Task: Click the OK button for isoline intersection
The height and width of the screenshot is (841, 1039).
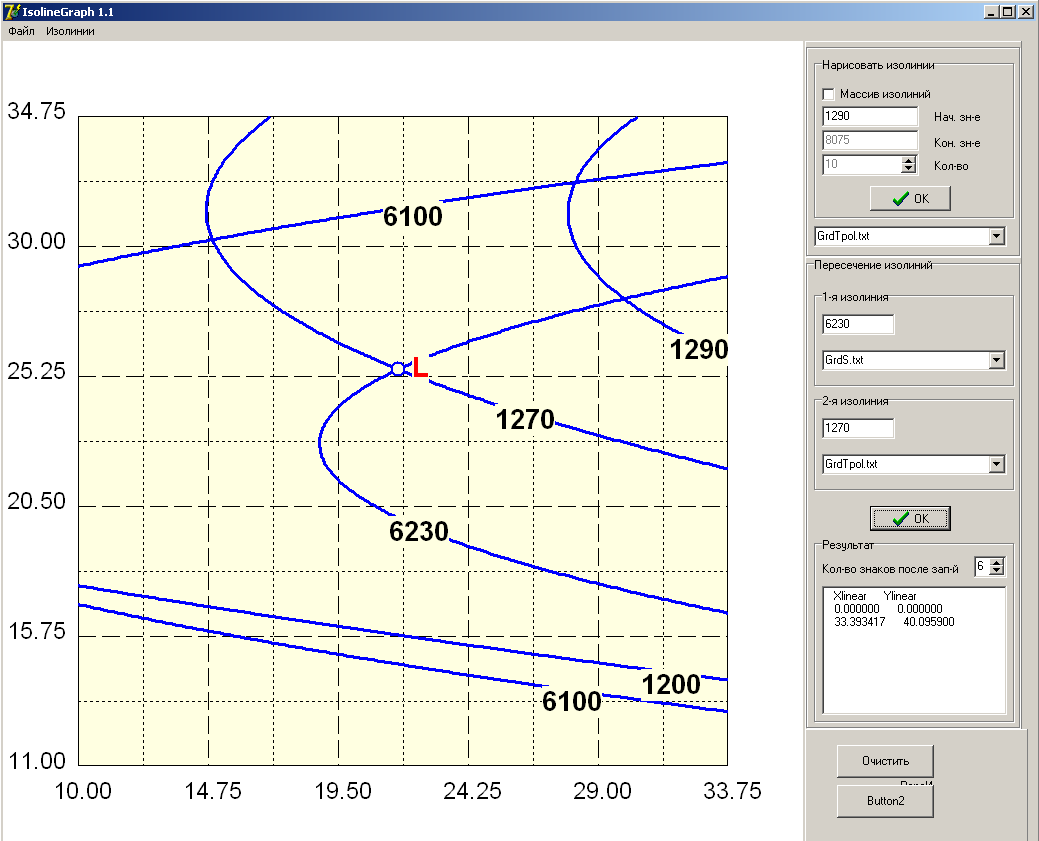Action: pyautogui.click(x=910, y=518)
